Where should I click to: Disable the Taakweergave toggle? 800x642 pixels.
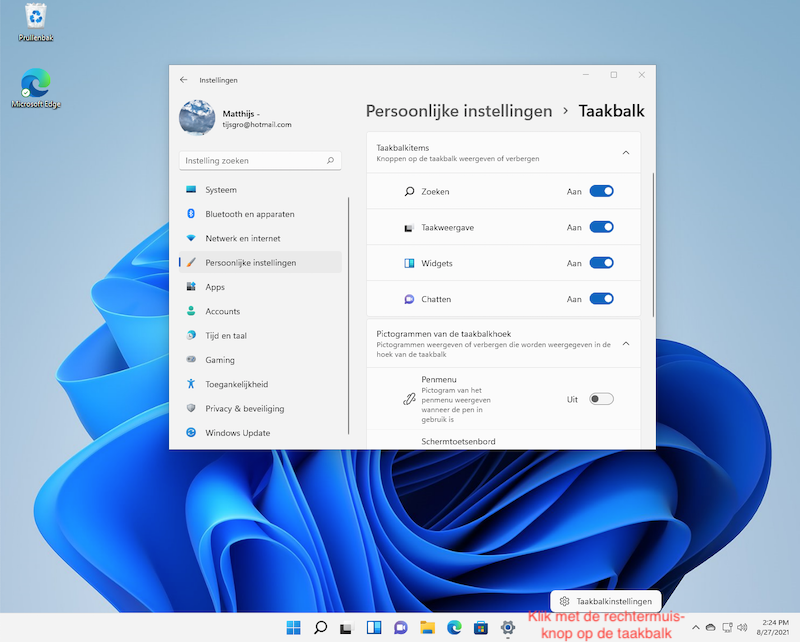pyautogui.click(x=601, y=227)
